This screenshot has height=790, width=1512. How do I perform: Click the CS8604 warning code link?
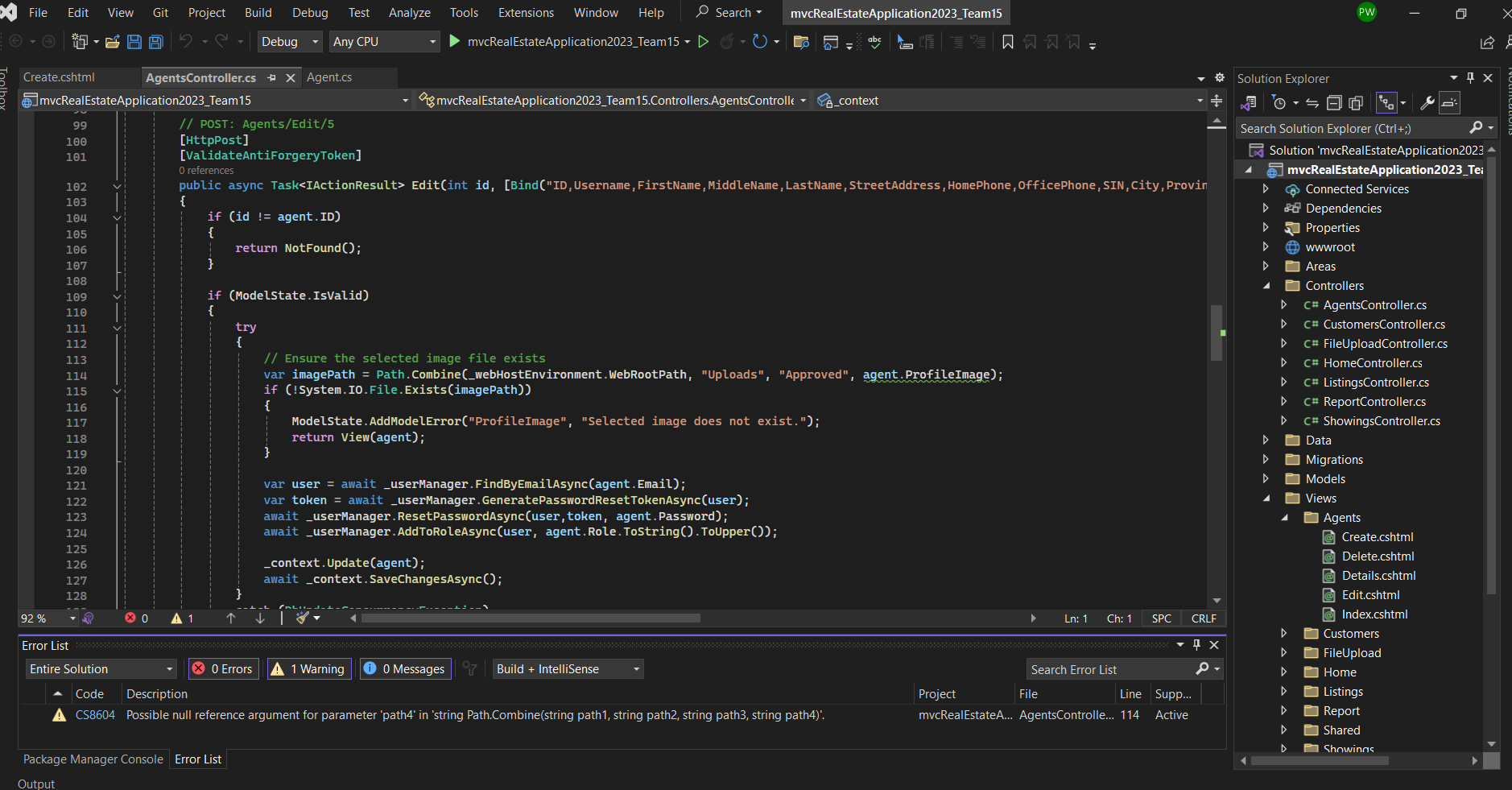(x=95, y=715)
